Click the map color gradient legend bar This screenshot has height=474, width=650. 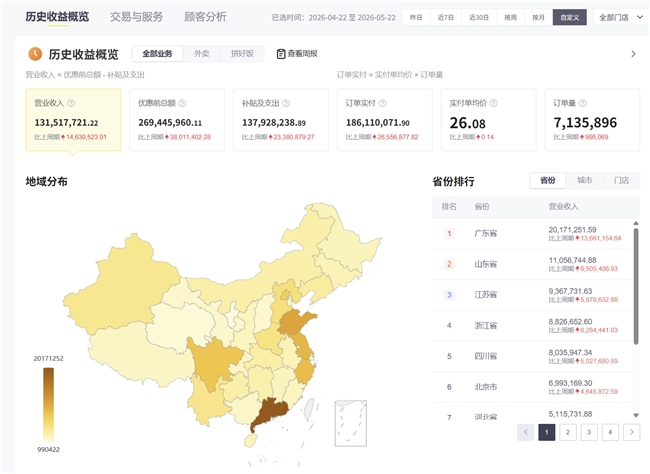[x=49, y=405]
